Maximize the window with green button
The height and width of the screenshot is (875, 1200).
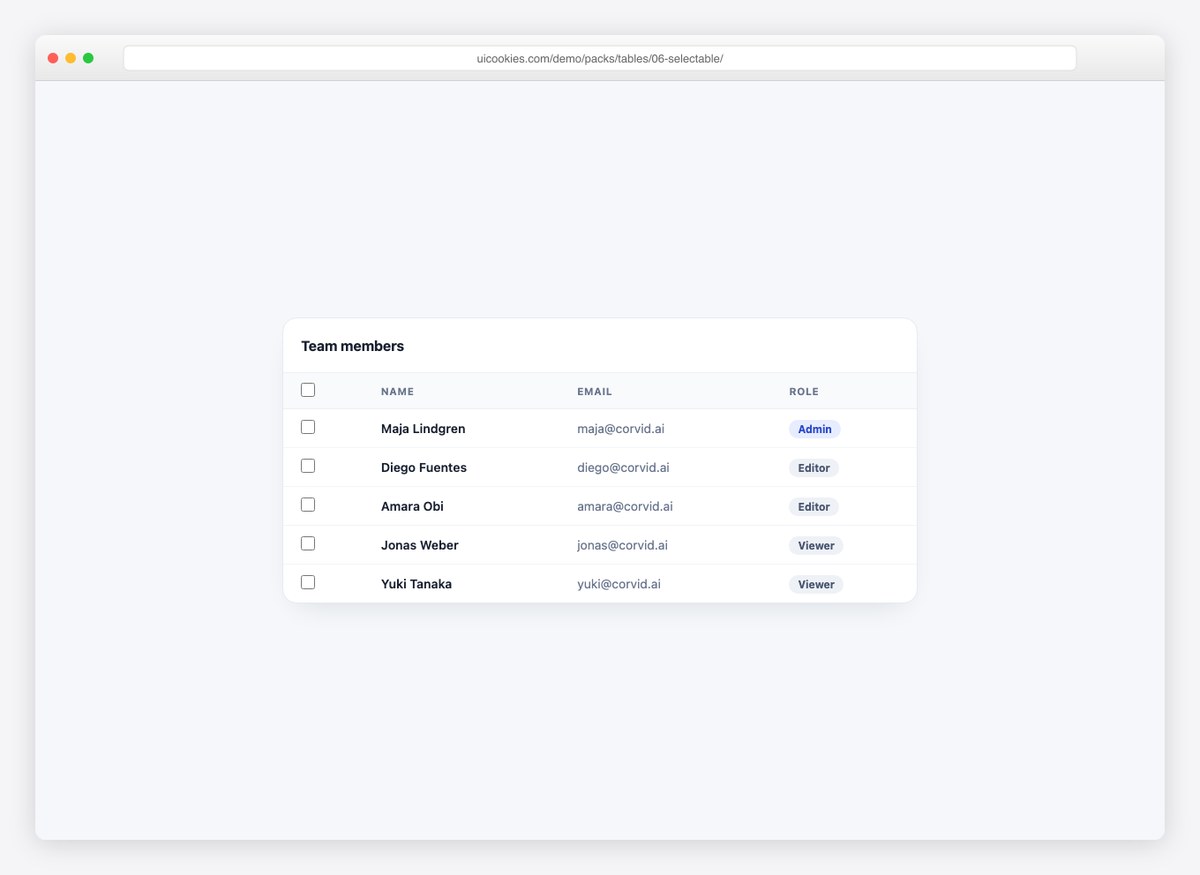[x=88, y=58]
